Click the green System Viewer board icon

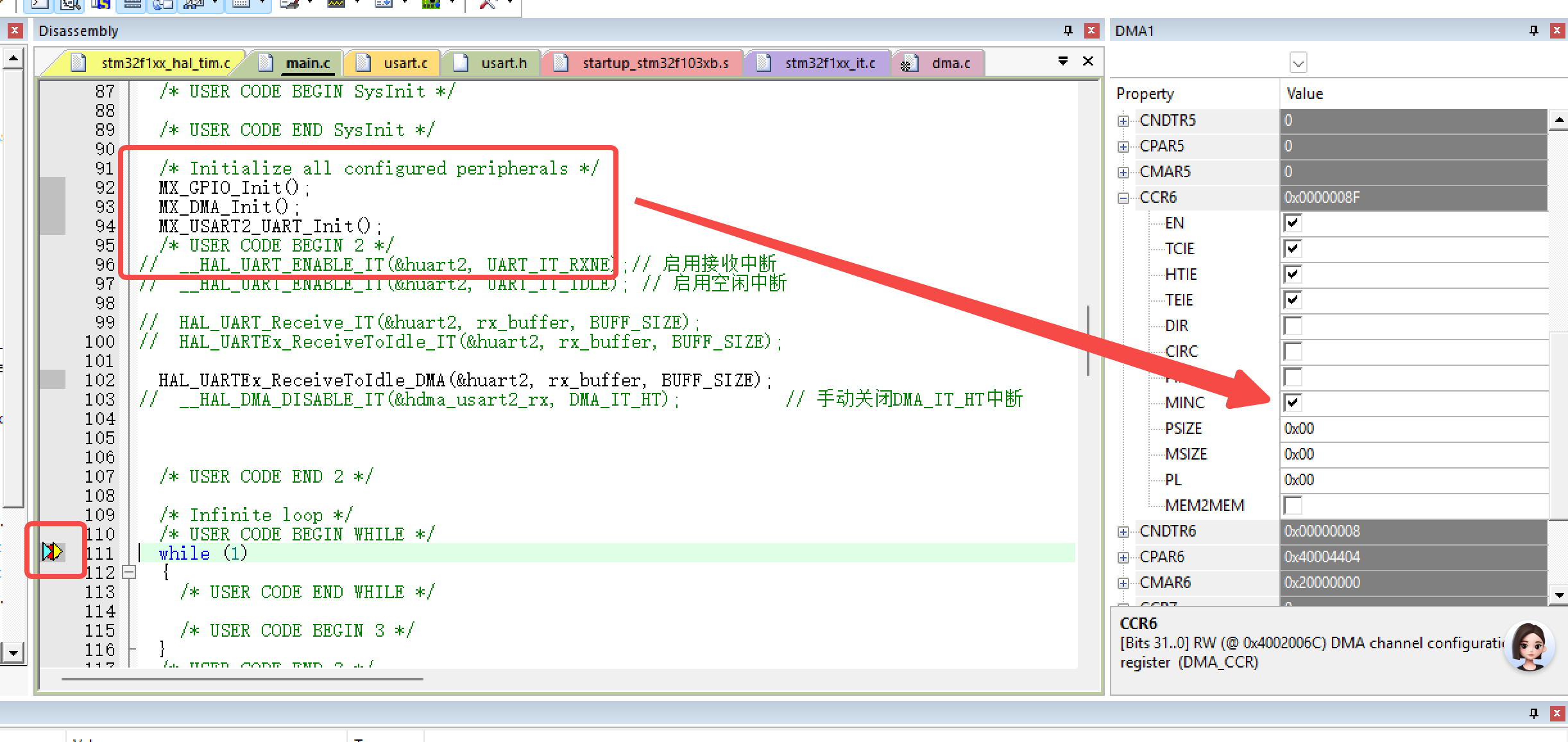point(431,4)
